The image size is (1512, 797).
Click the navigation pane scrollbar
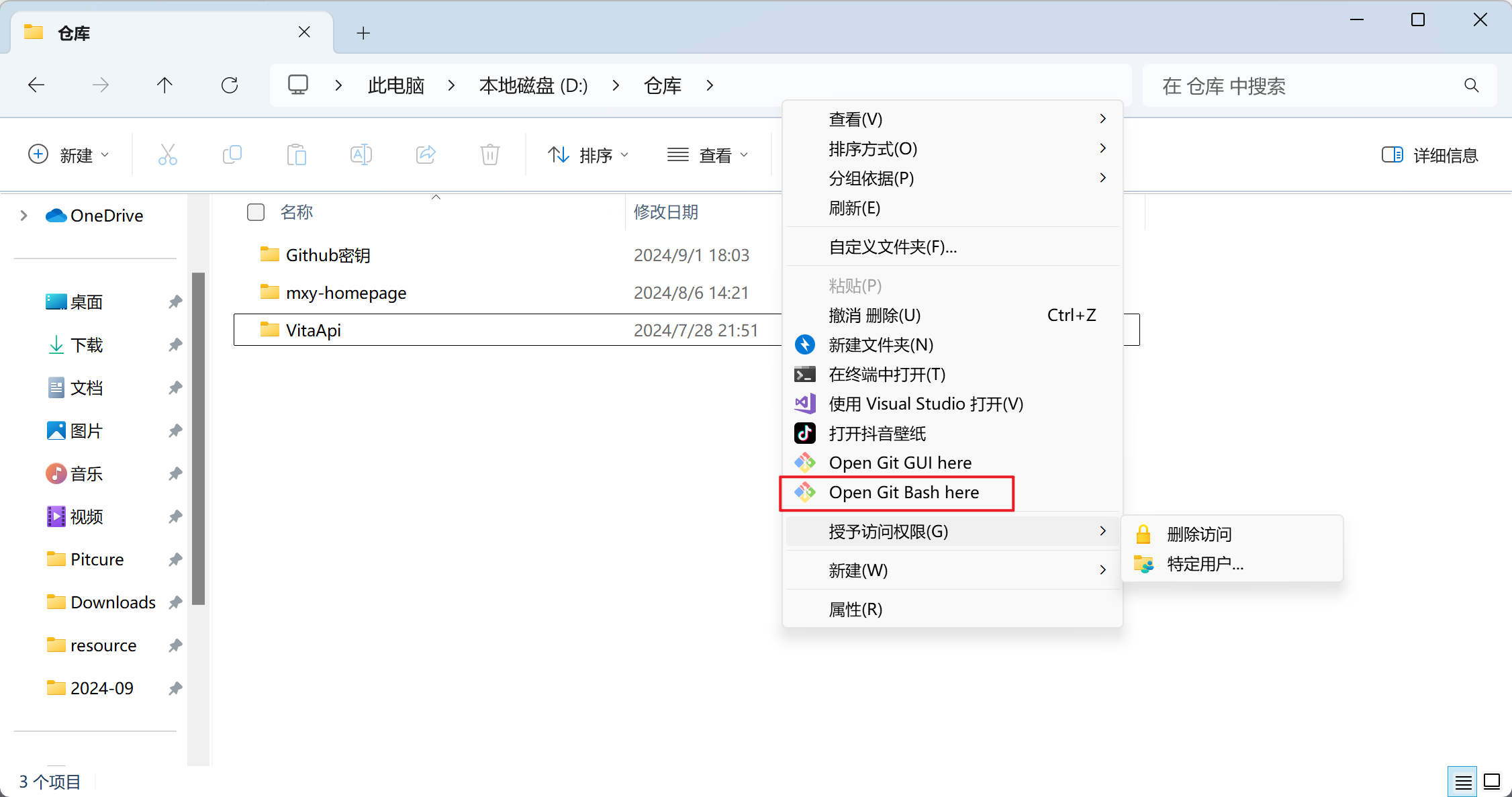tap(198, 438)
